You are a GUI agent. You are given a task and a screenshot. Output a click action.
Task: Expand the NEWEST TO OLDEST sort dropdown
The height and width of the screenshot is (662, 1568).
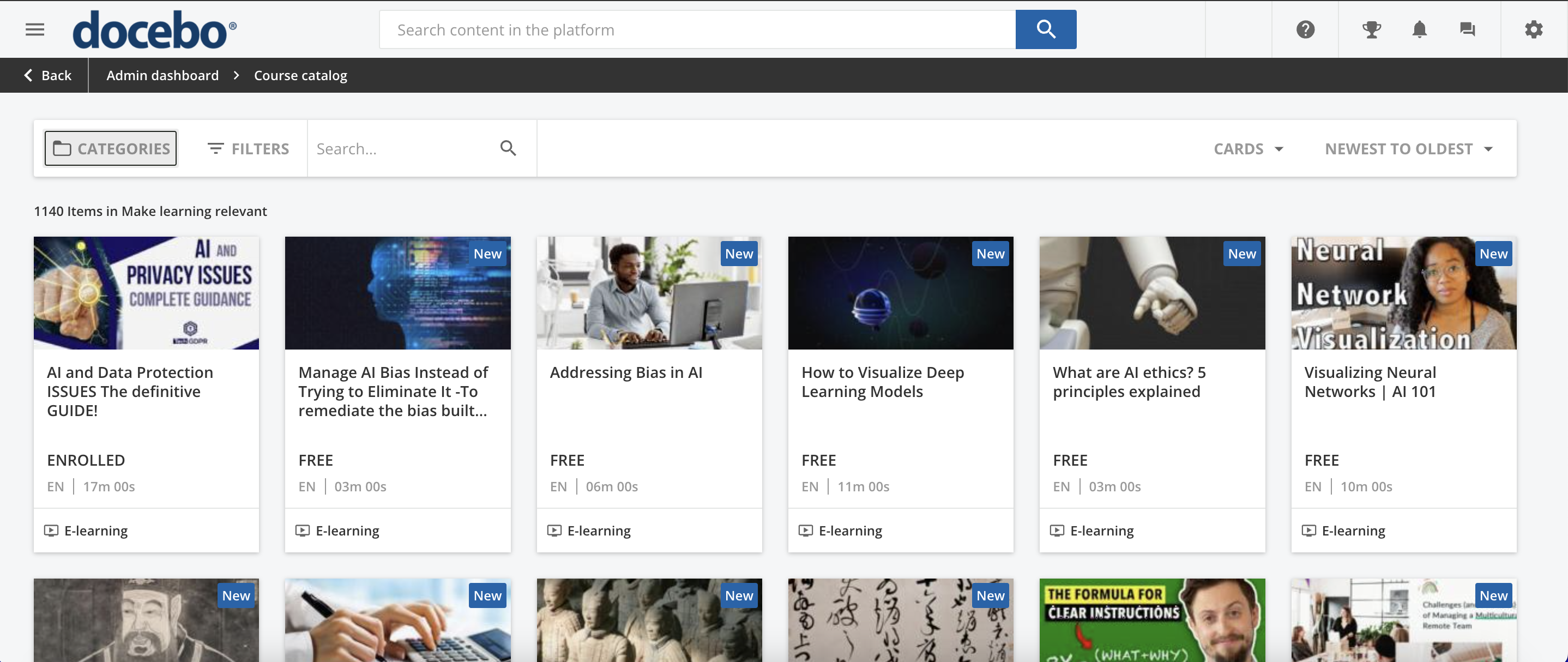[1408, 149]
